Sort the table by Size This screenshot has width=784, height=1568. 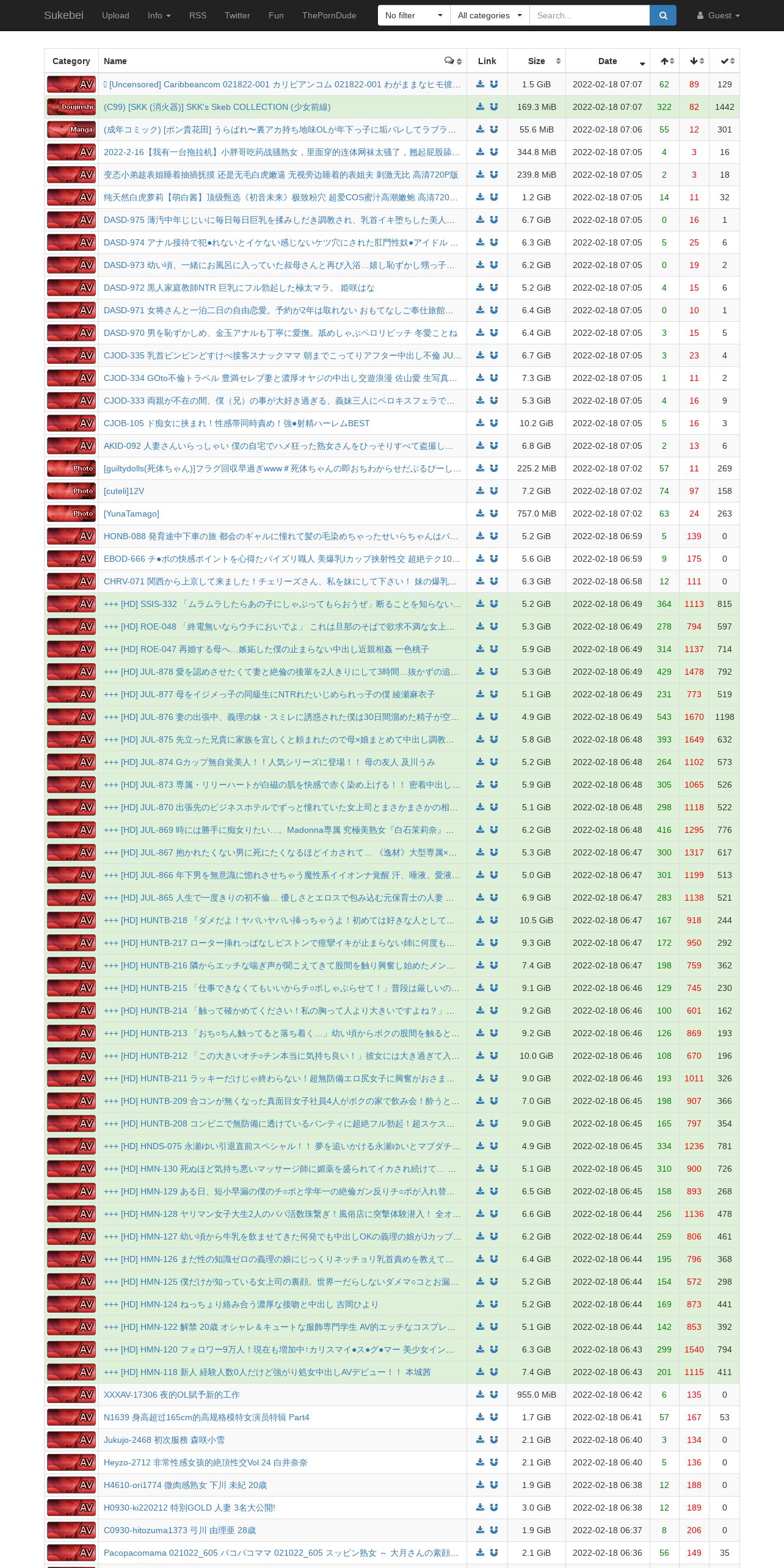tap(537, 61)
